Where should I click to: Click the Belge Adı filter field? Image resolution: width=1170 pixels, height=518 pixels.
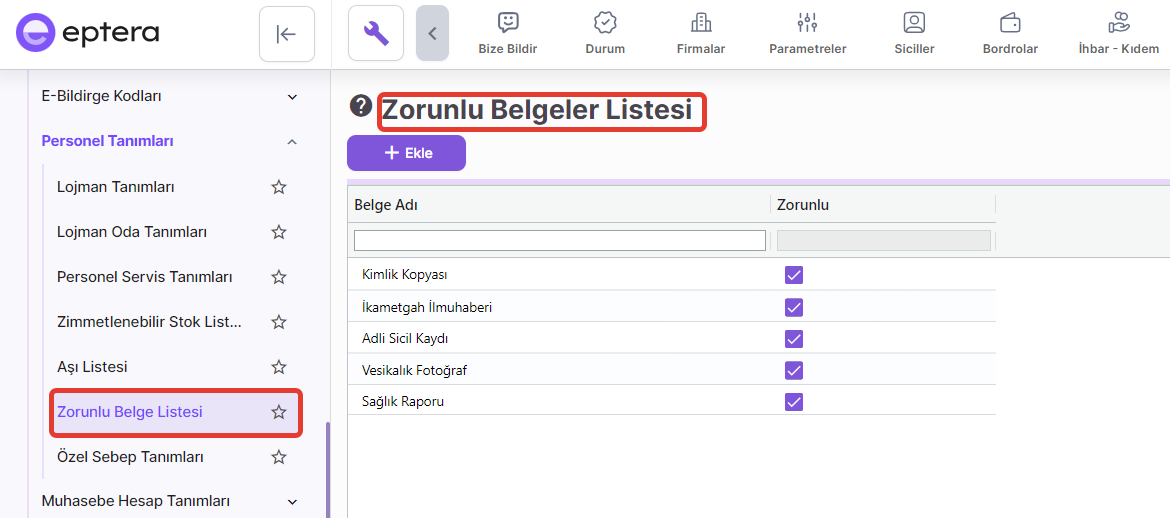click(559, 240)
